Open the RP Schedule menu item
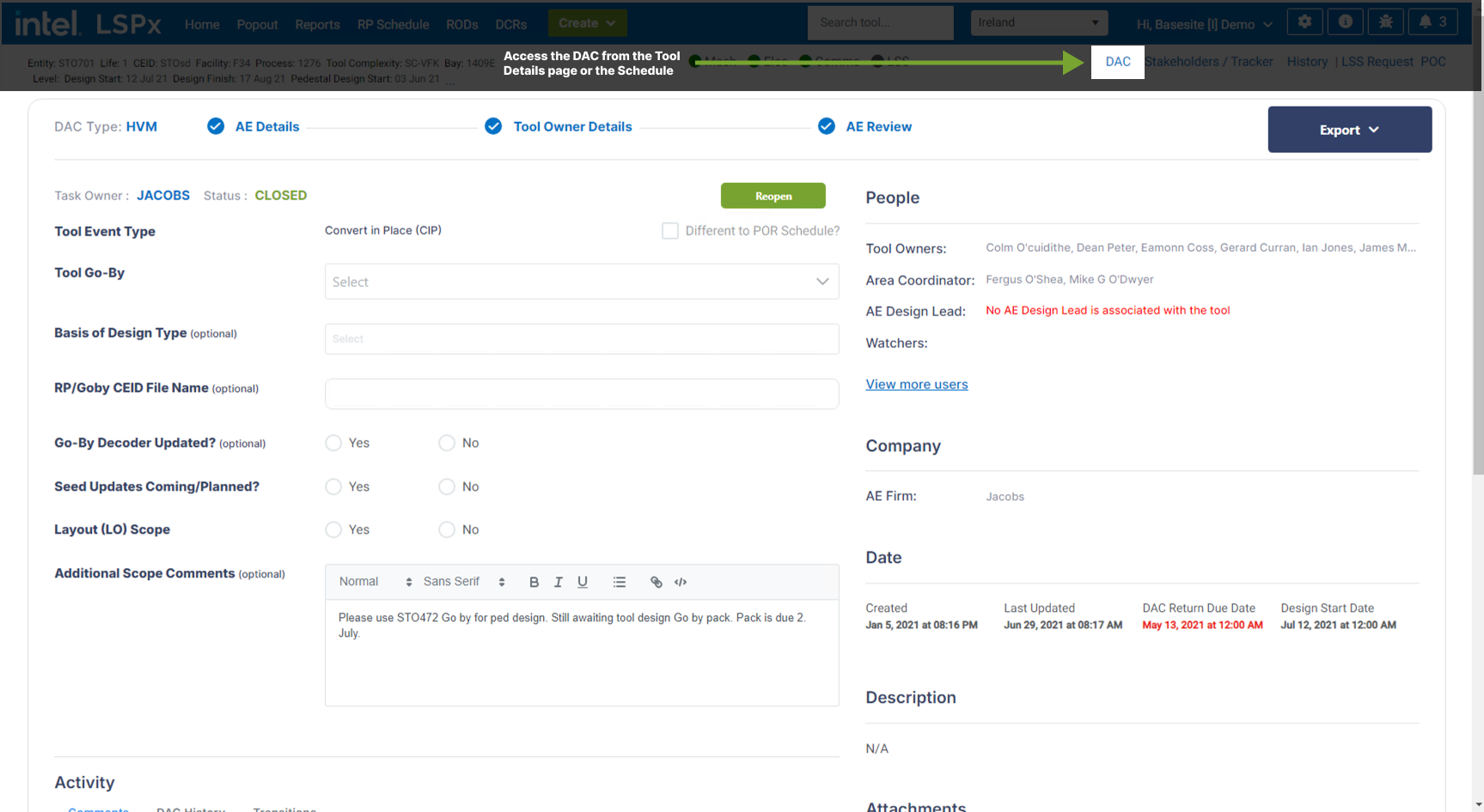Screen dimensions: 1484x812 [x=393, y=25]
